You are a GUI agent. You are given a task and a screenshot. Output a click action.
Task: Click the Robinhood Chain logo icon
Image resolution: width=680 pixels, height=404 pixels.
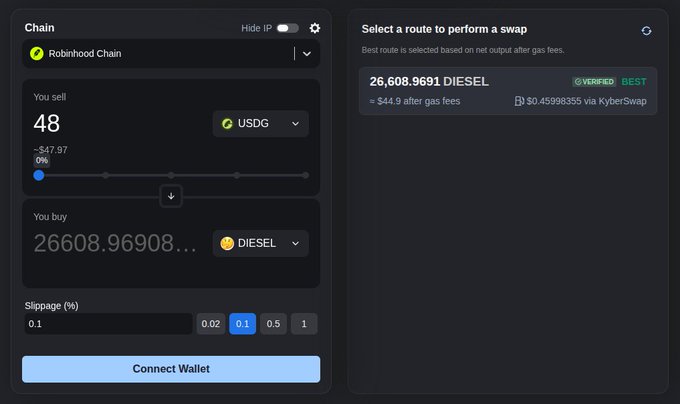(37, 53)
